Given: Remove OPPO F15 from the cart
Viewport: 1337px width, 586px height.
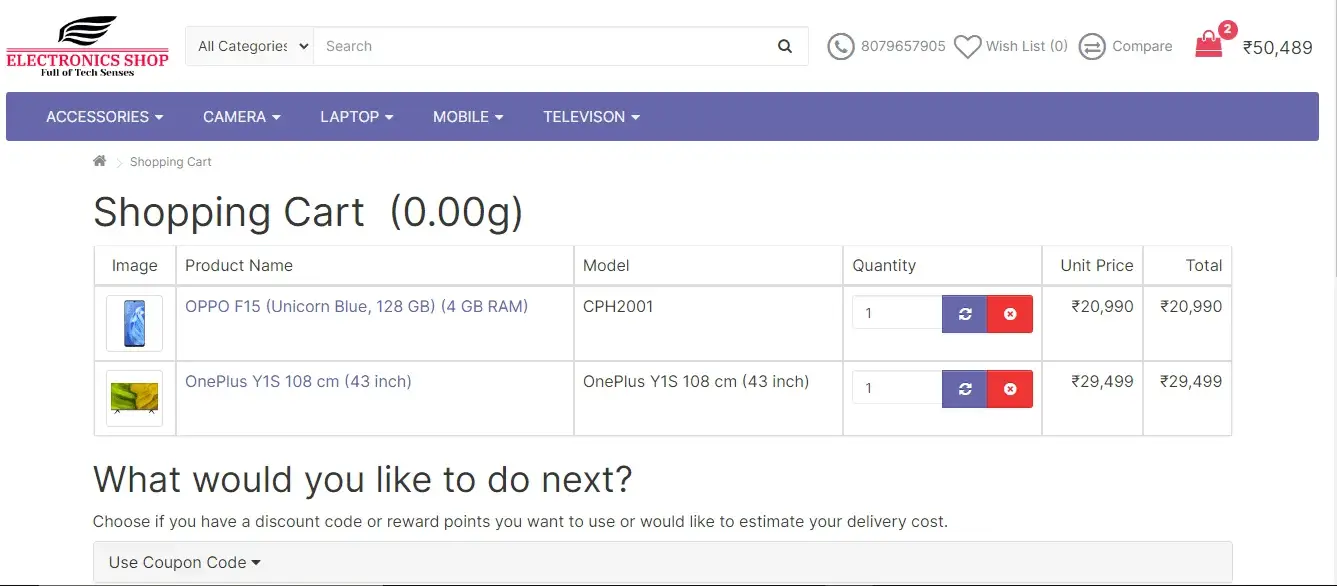Looking at the screenshot, I should (x=1010, y=313).
